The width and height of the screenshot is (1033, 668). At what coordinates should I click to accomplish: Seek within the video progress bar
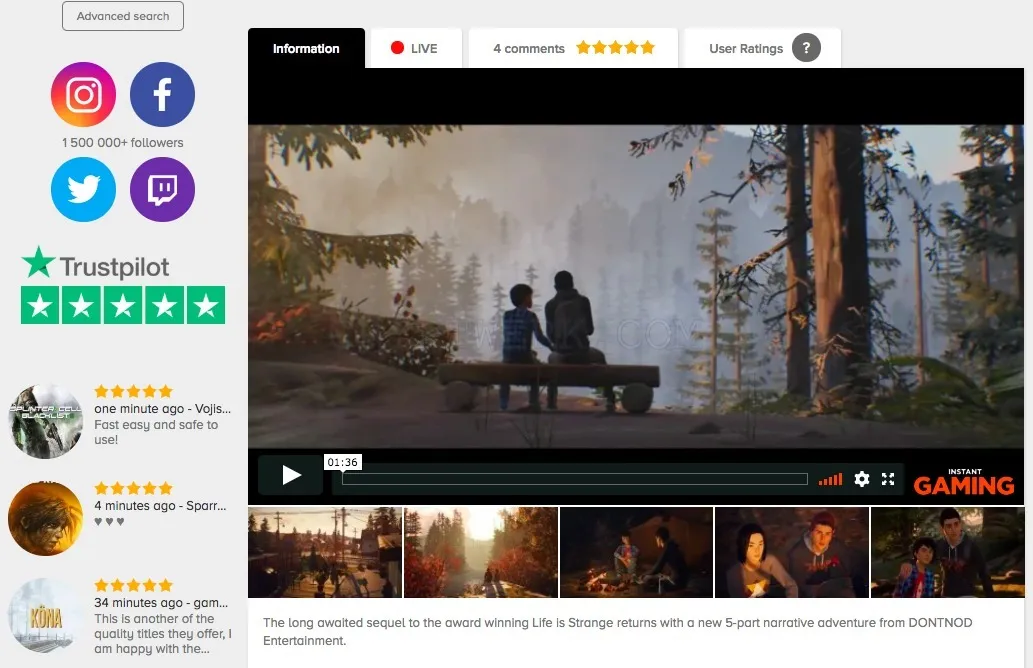tap(574, 479)
